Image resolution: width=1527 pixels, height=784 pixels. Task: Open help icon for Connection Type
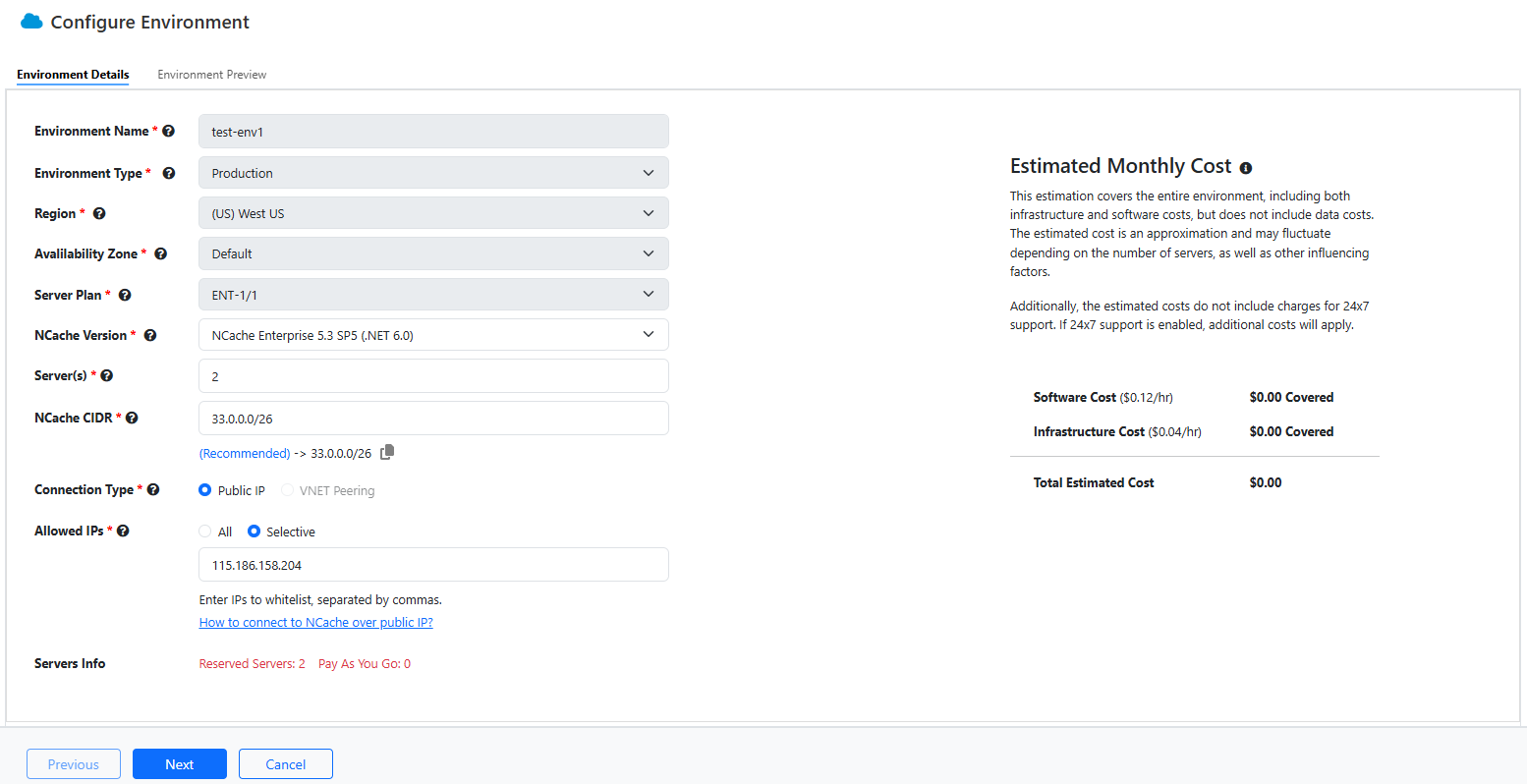pyautogui.click(x=153, y=489)
